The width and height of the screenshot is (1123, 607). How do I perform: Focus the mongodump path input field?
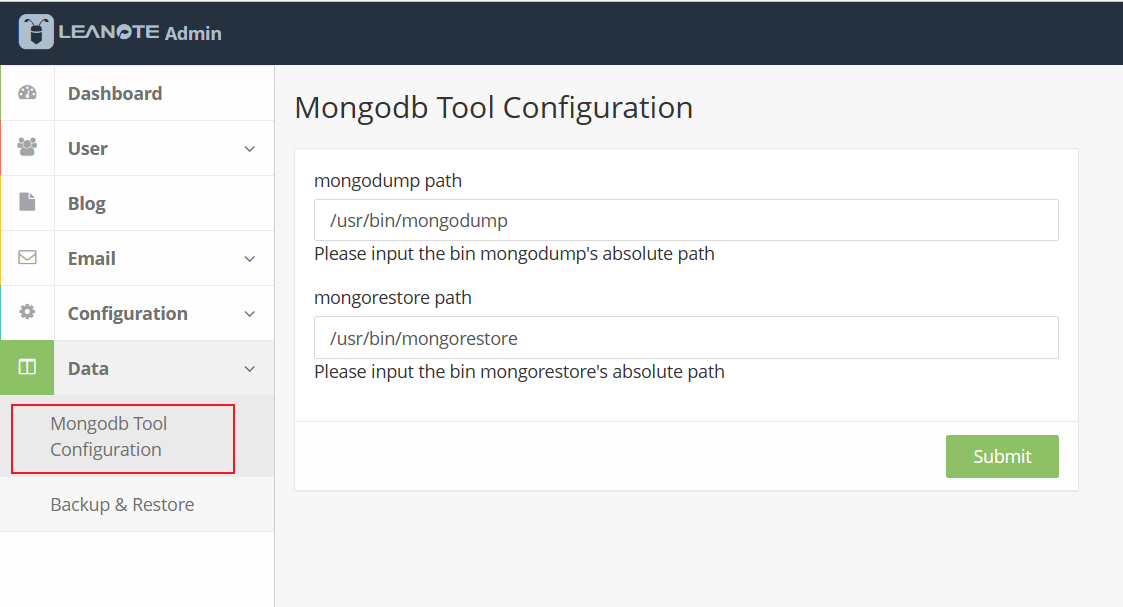(x=686, y=220)
